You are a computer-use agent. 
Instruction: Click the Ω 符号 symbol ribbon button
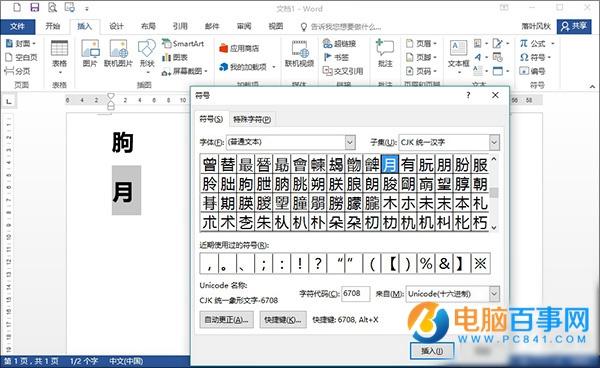click(535, 57)
